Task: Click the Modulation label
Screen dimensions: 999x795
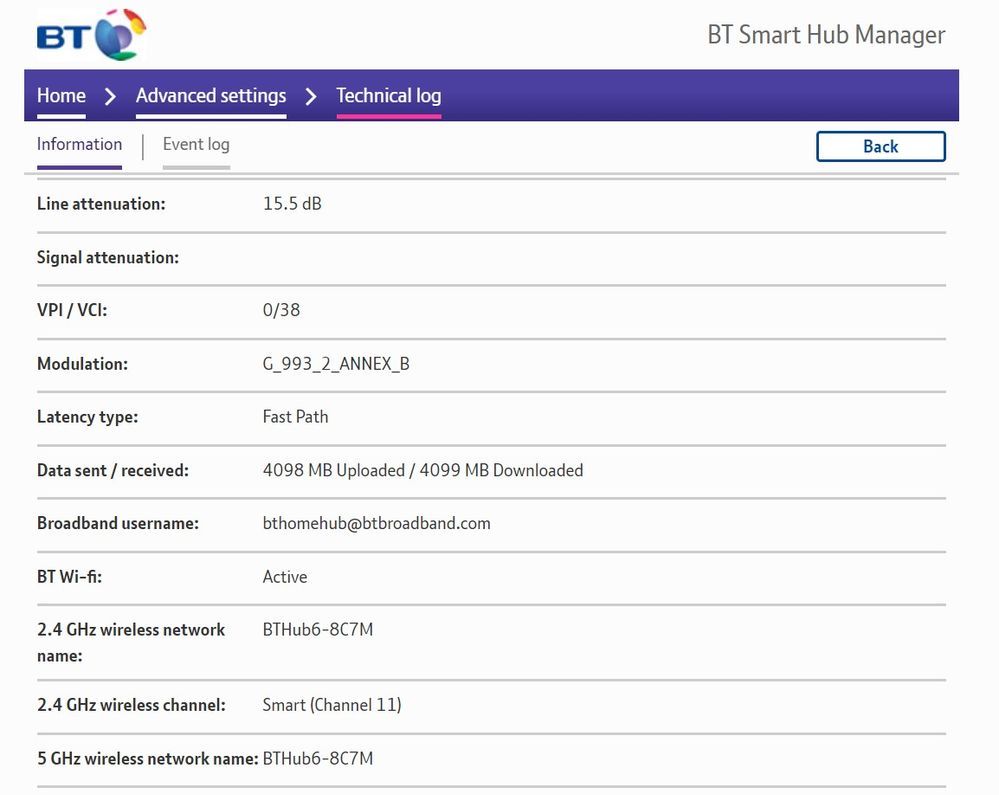Action: 82,364
